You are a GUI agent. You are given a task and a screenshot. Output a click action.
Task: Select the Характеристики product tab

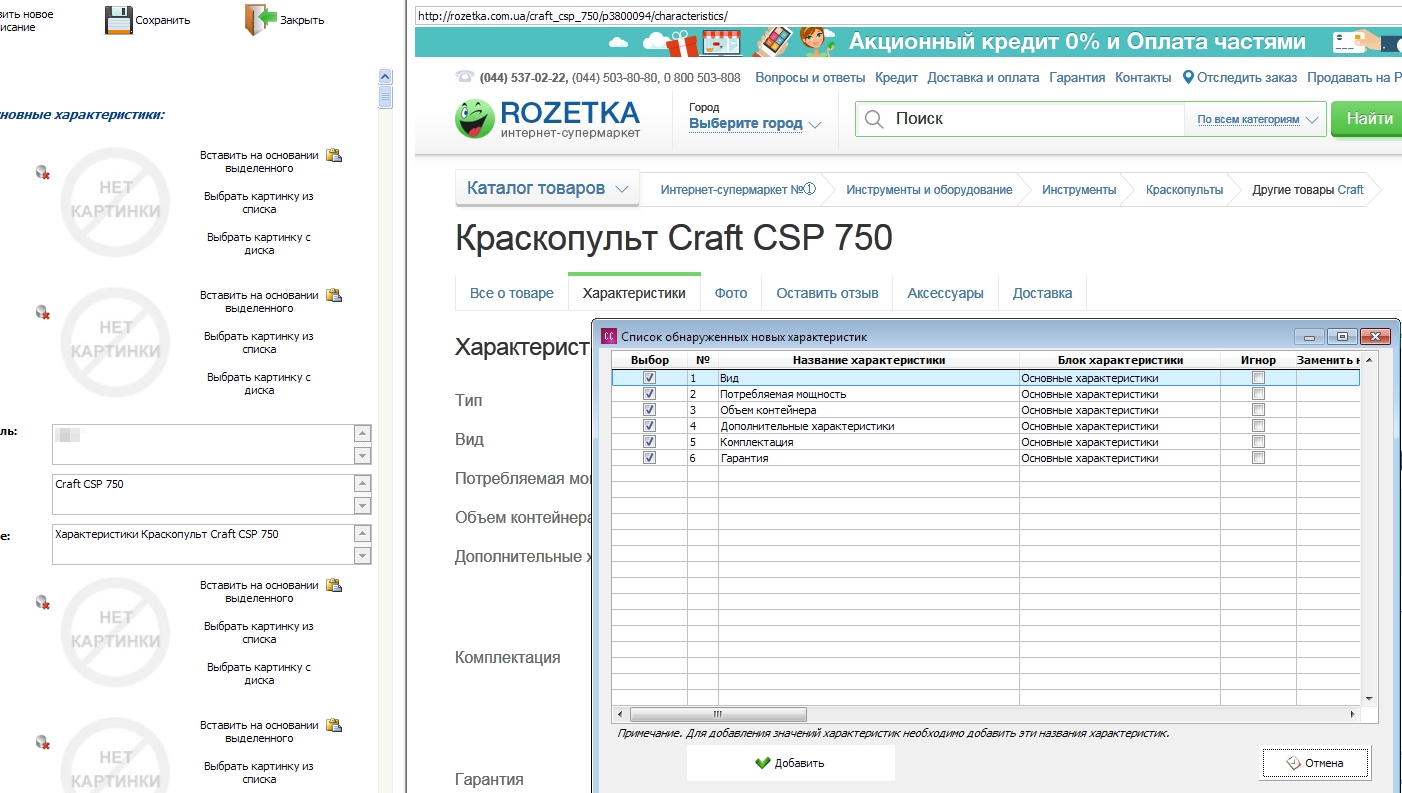coord(634,293)
